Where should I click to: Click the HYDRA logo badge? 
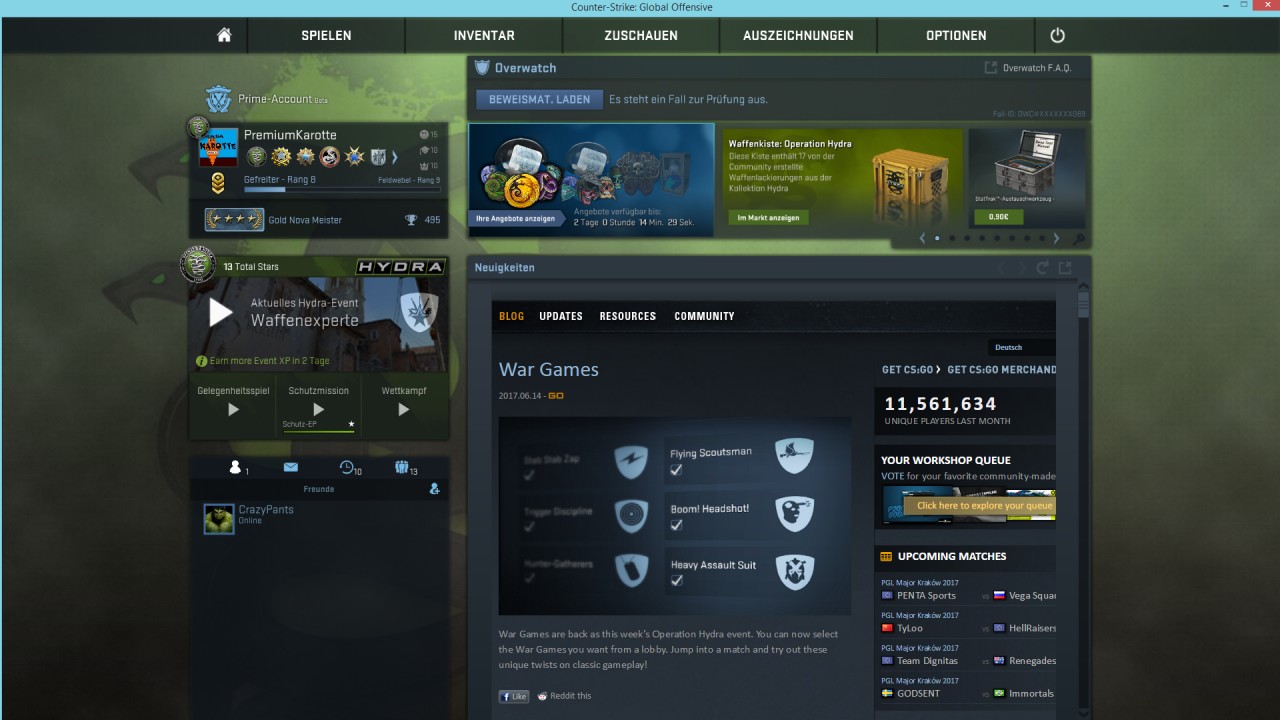(400, 267)
